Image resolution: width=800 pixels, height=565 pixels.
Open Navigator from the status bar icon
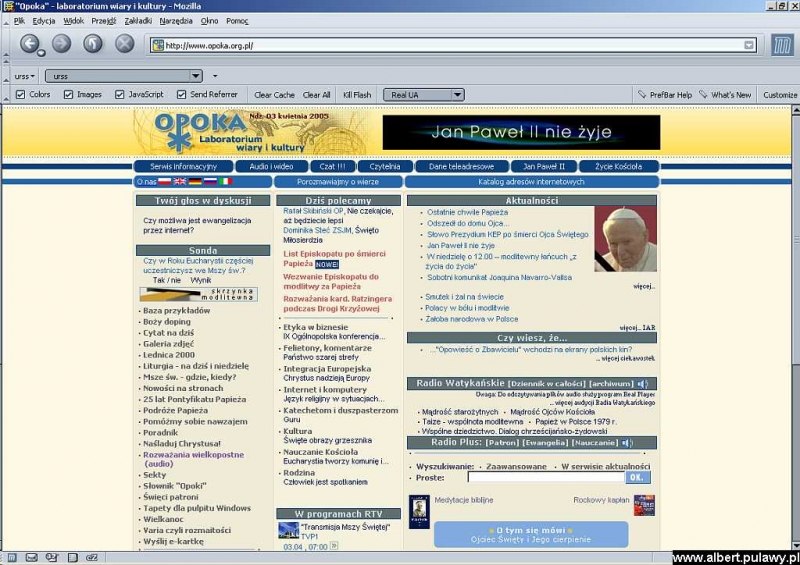click(x=12, y=557)
